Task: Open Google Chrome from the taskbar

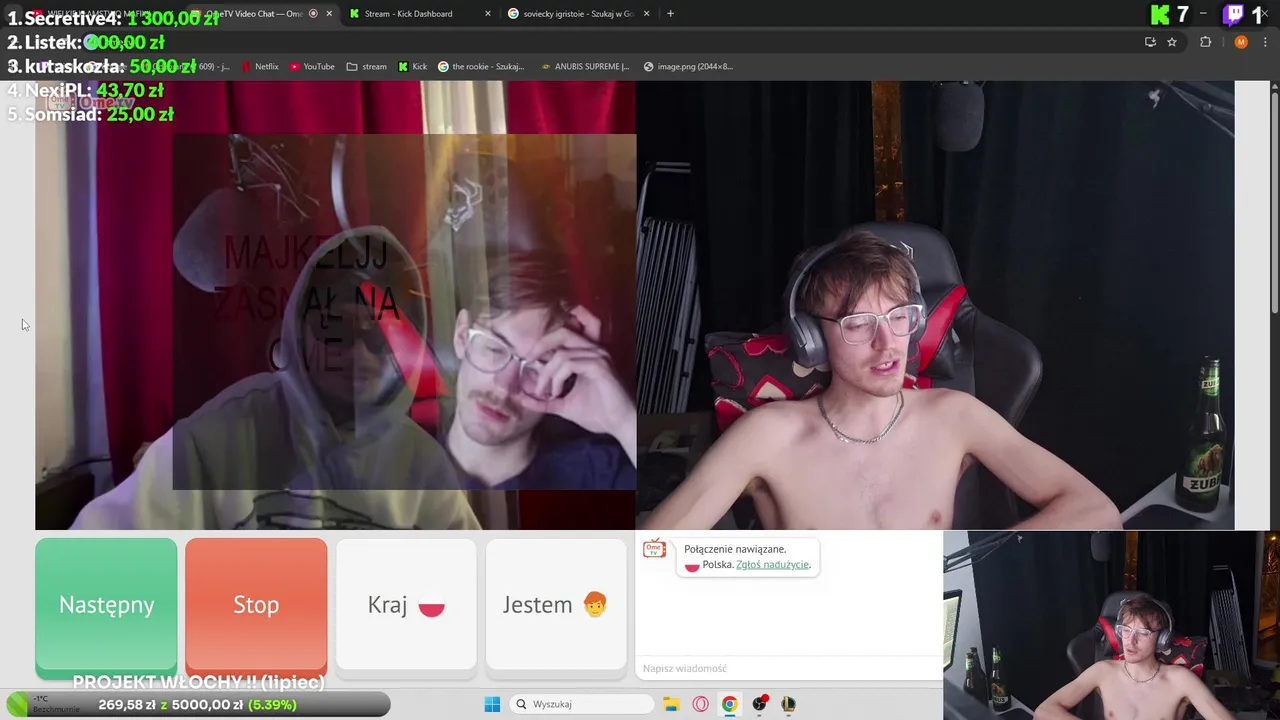Action: 729,704
